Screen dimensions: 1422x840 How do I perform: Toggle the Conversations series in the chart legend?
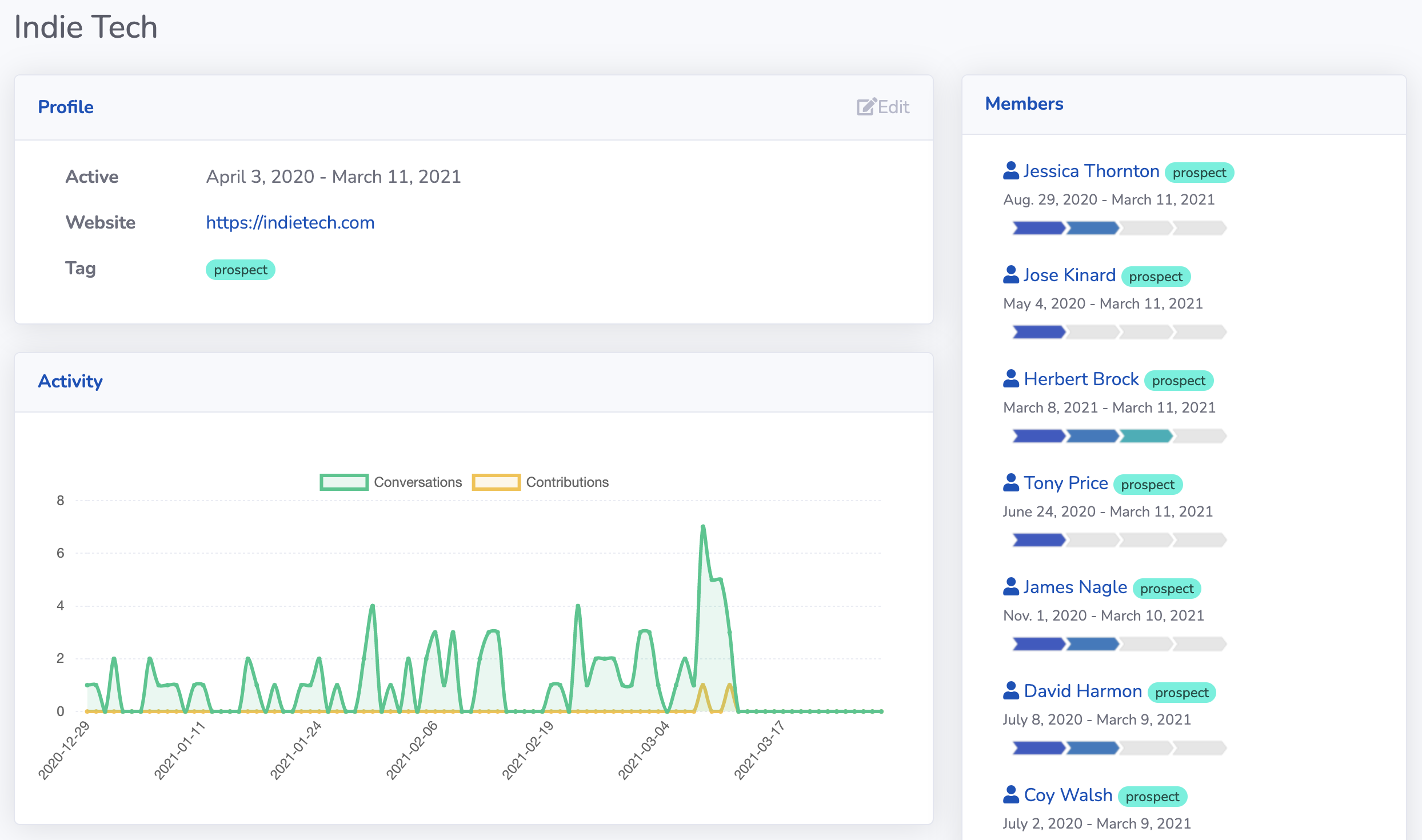coord(392,482)
